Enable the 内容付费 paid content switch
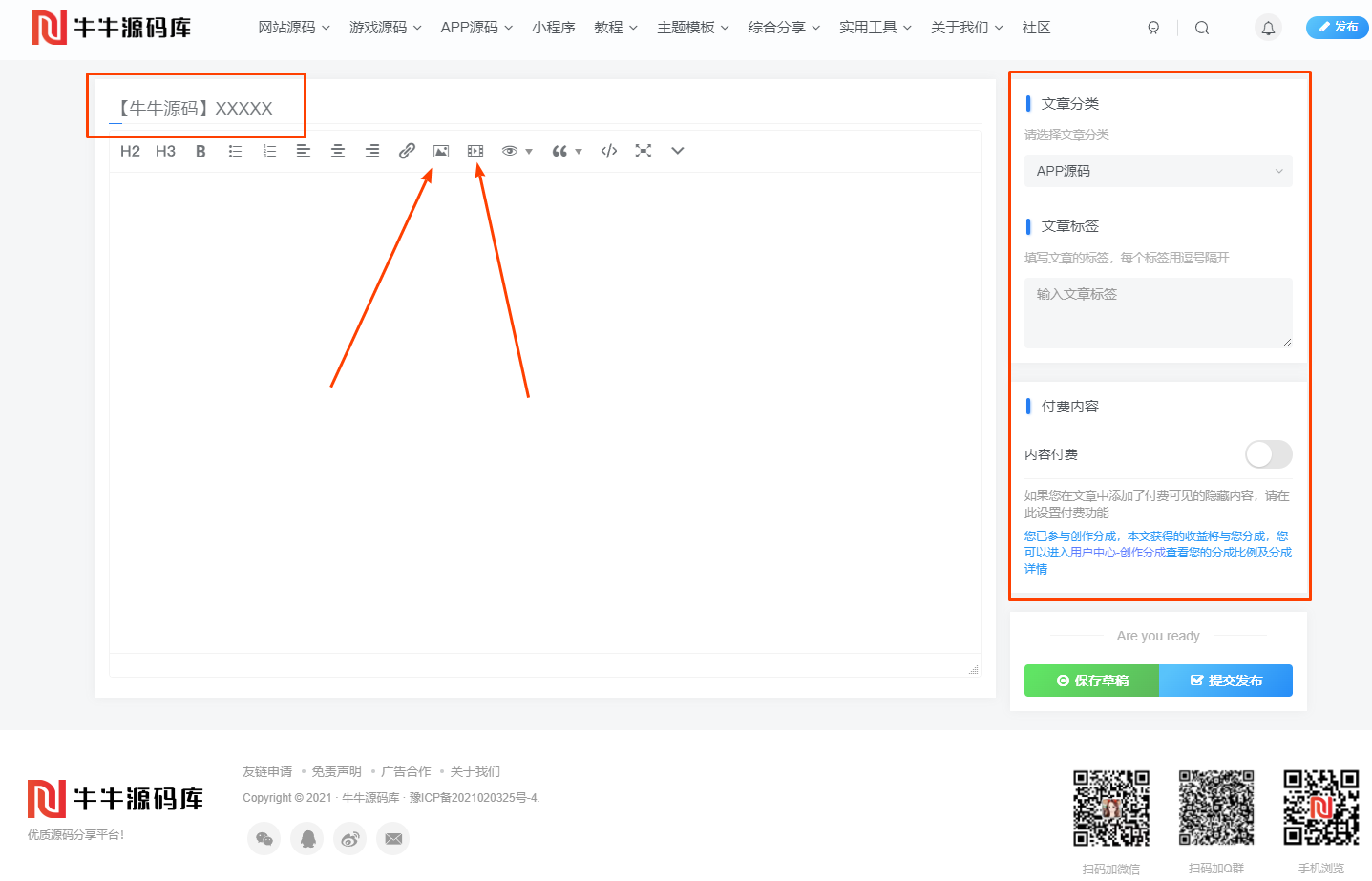The width and height of the screenshot is (1372, 881). point(1268,454)
